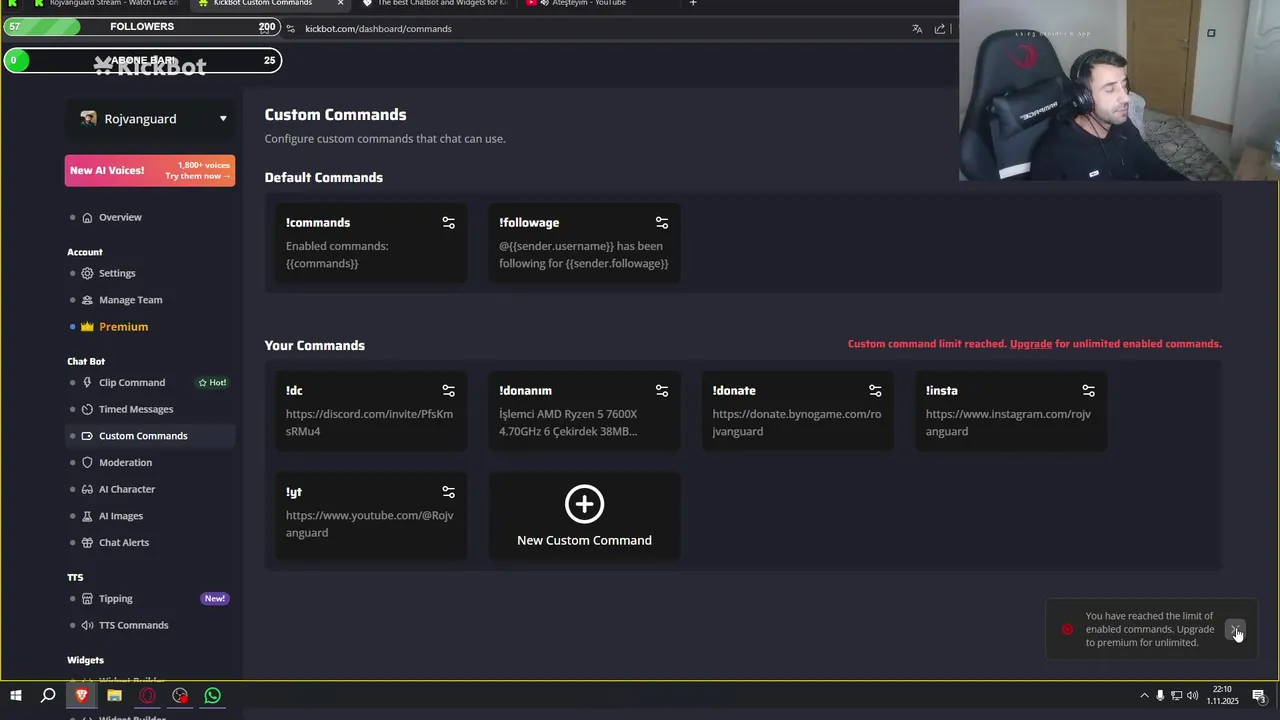Close the KickBot Custom Commands tab
This screenshot has height=720, width=1280.
coord(340,3)
